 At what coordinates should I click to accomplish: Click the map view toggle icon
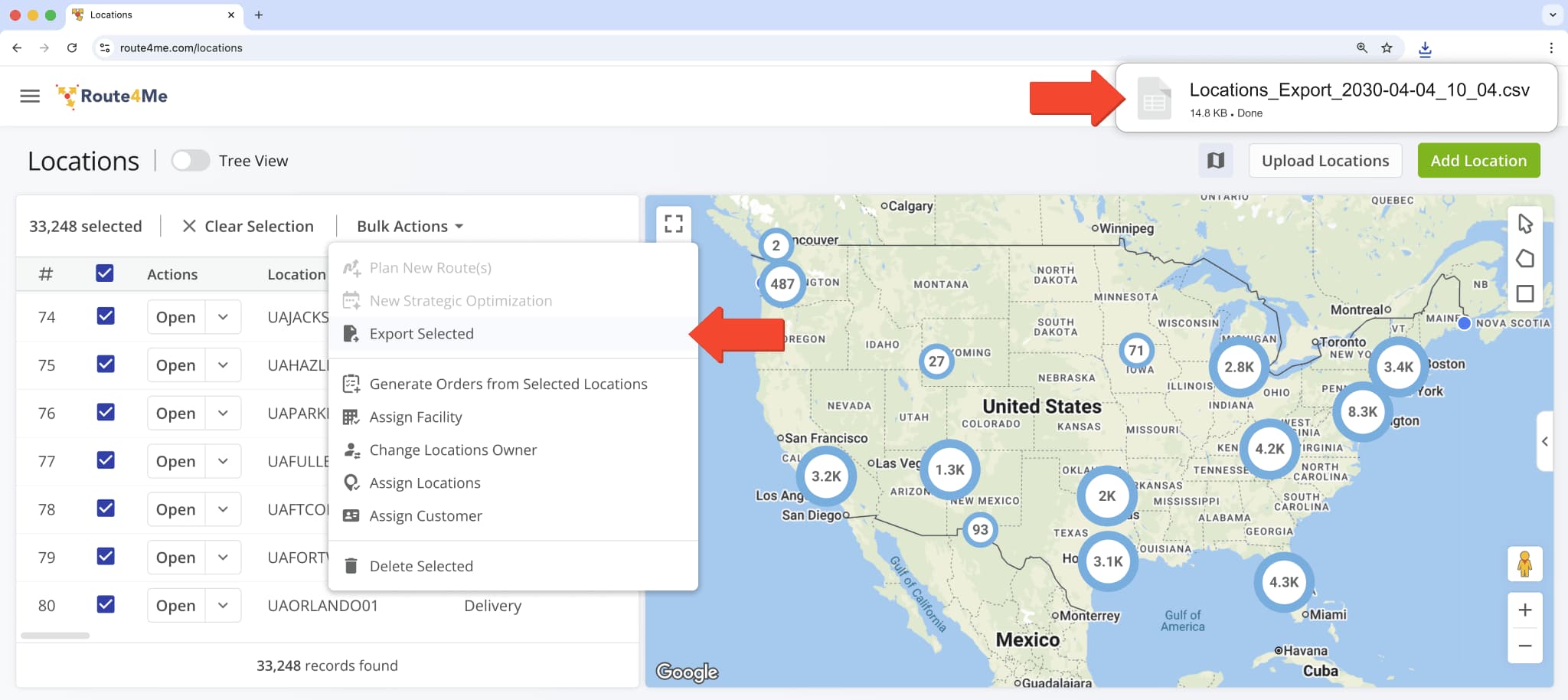coord(1215,161)
